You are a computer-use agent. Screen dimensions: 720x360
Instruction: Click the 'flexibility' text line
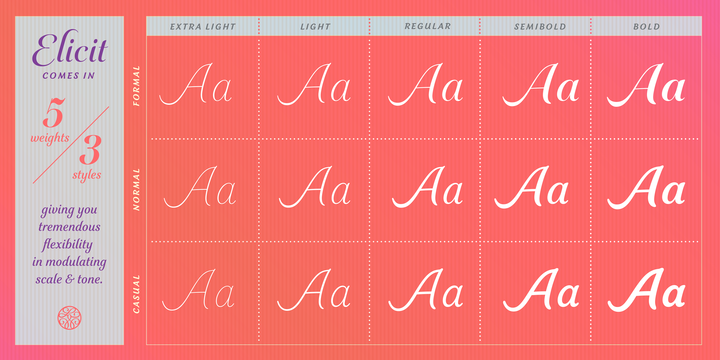(67, 245)
